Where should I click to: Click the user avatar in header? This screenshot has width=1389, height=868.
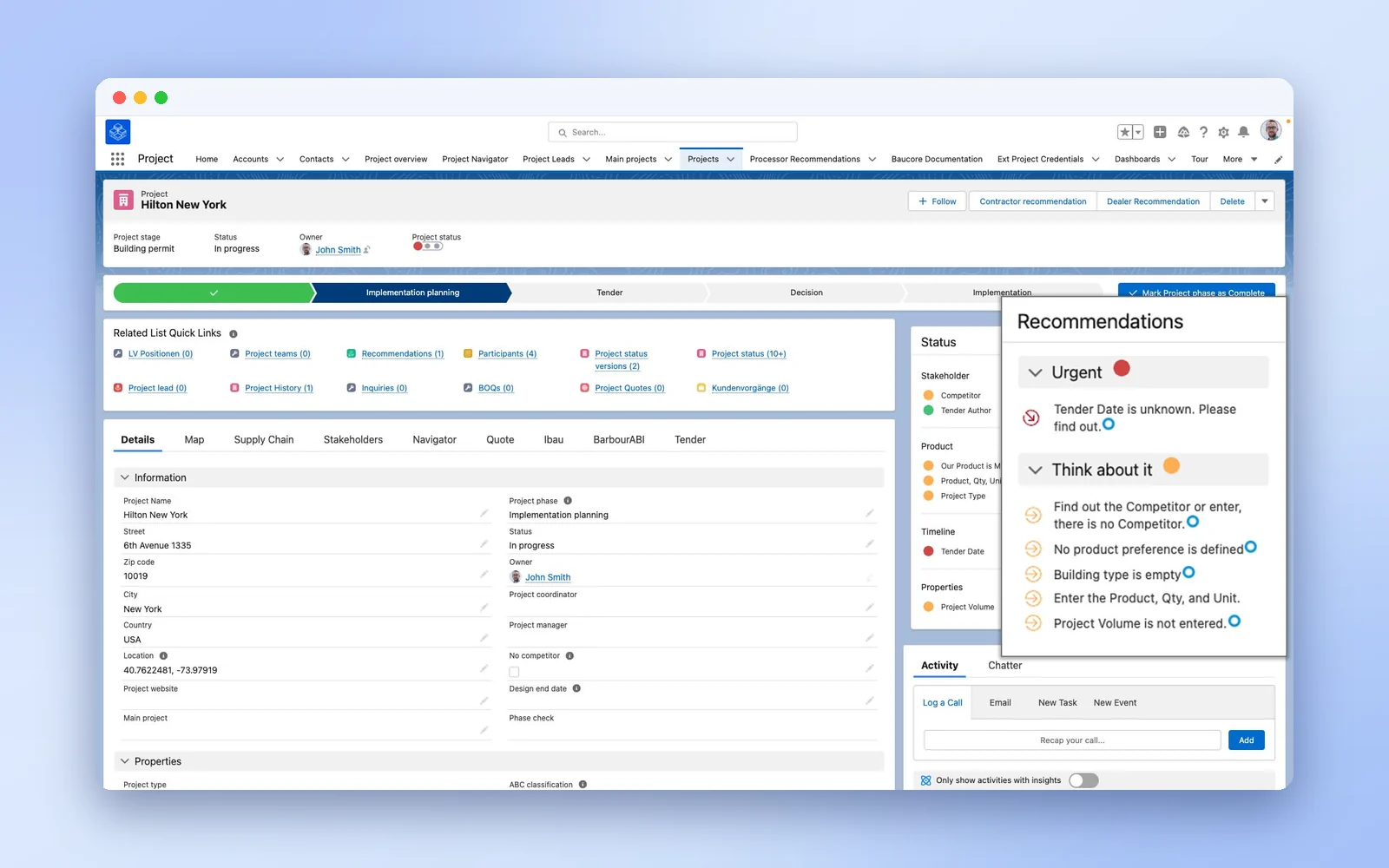1271,130
